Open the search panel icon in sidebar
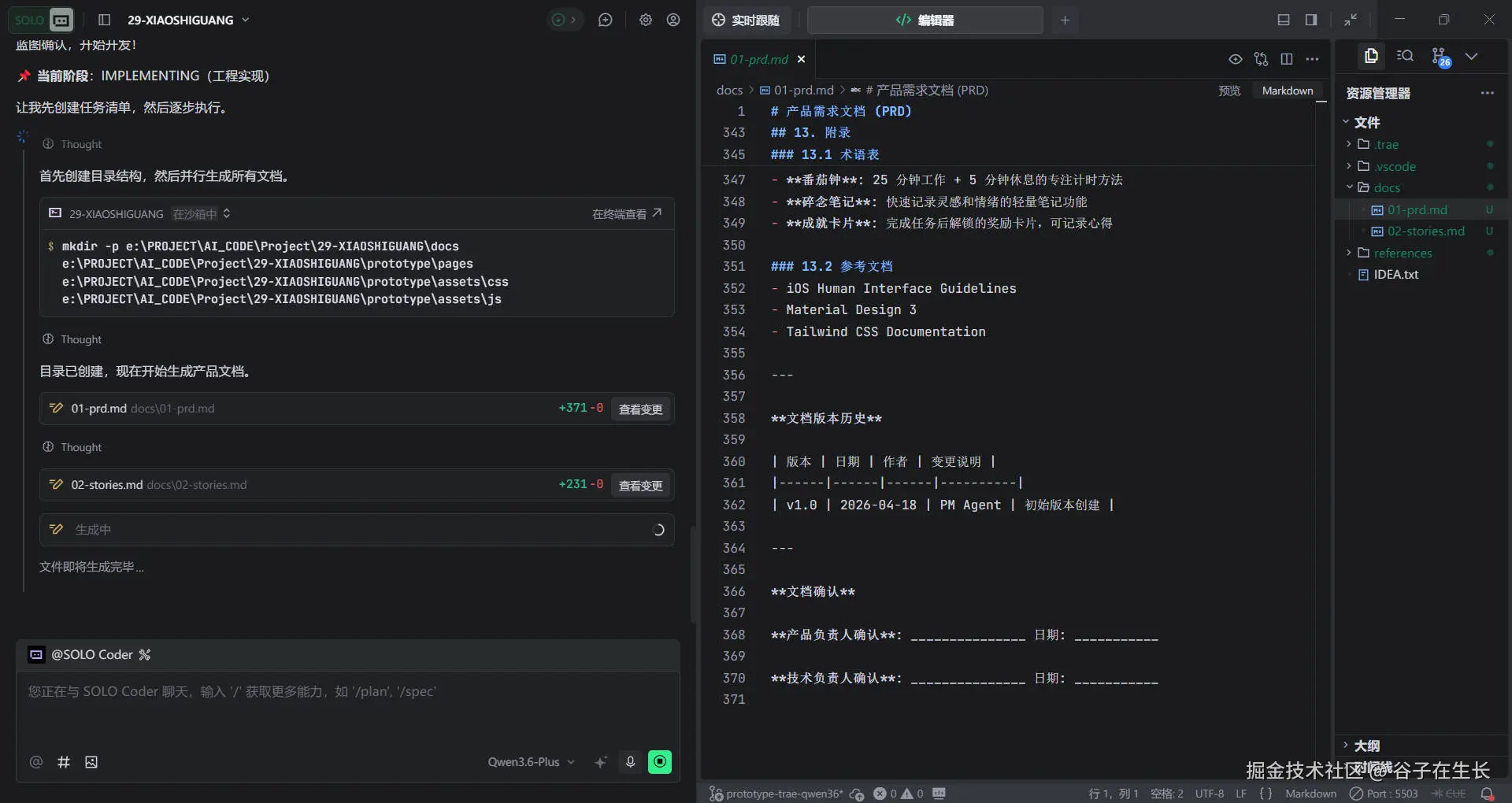Screen dimensions: 1512x803 [1405, 56]
